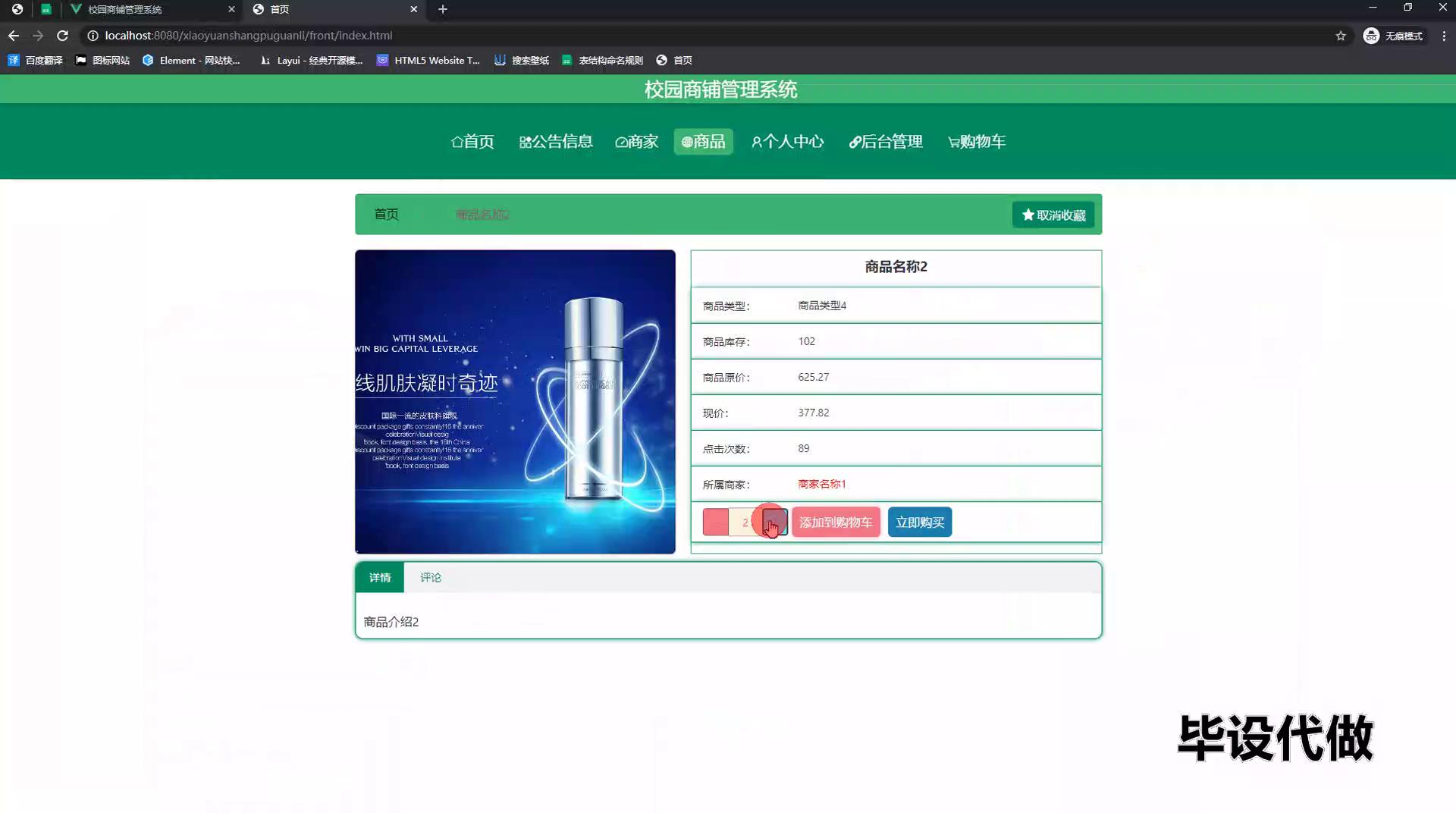The height and width of the screenshot is (813, 1456).
Task: Go to 购物车 in the navigation
Action: 977,142
